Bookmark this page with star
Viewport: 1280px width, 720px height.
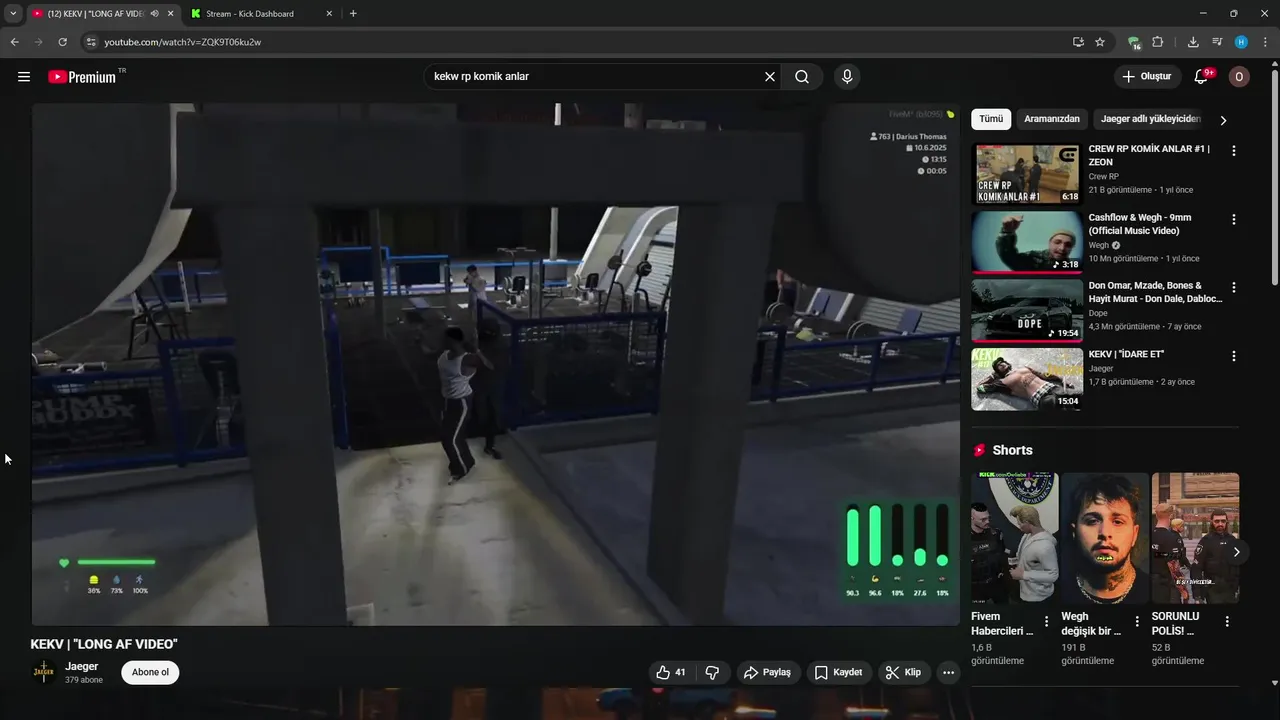click(x=1100, y=42)
